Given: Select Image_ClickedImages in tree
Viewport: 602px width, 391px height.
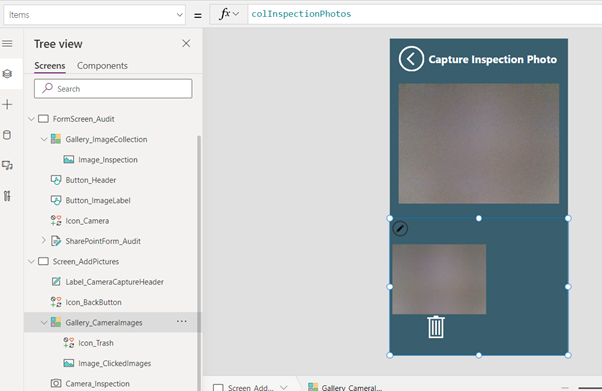Looking at the screenshot, I should click(x=114, y=363).
